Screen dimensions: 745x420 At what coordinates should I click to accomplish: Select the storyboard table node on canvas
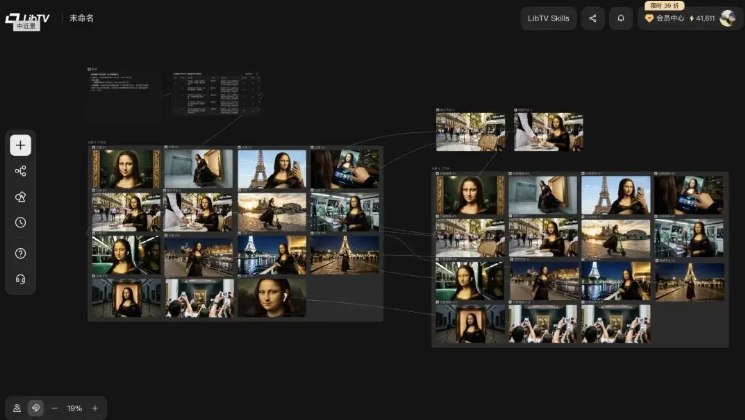(x=216, y=94)
